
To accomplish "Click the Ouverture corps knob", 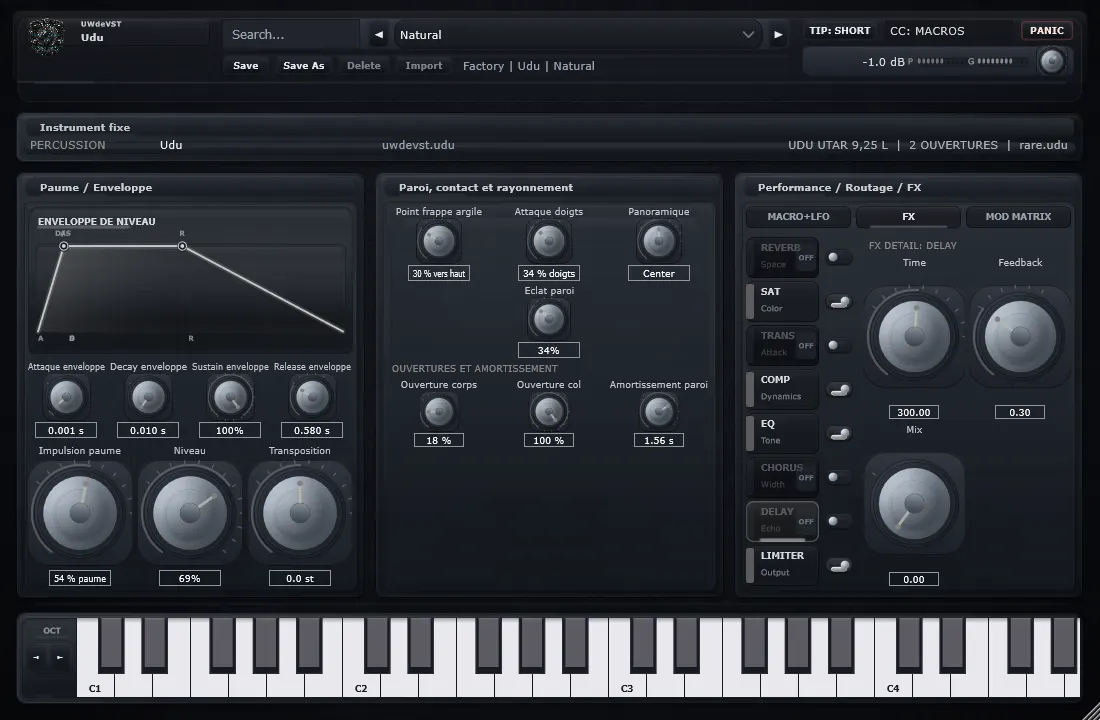I will point(438,411).
